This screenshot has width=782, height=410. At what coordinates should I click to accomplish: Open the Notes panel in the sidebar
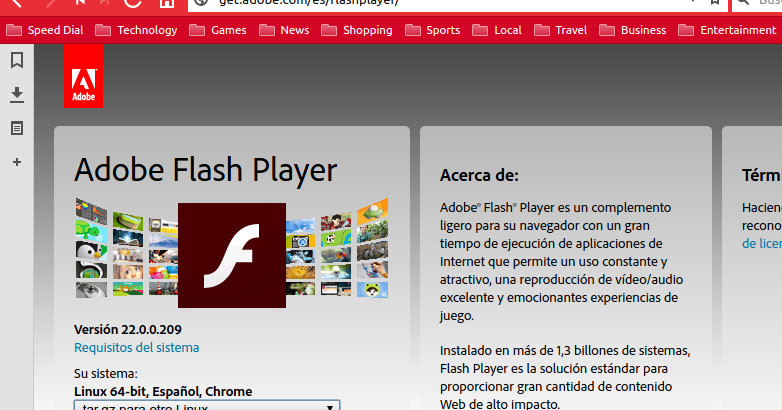pyautogui.click(x=17, y=128)
